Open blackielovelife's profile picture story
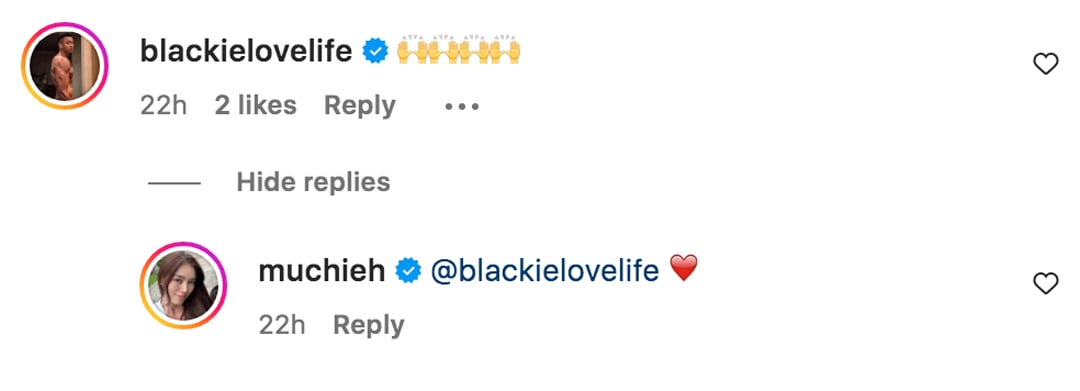The image size is (1080, 391). click(65, 66)
